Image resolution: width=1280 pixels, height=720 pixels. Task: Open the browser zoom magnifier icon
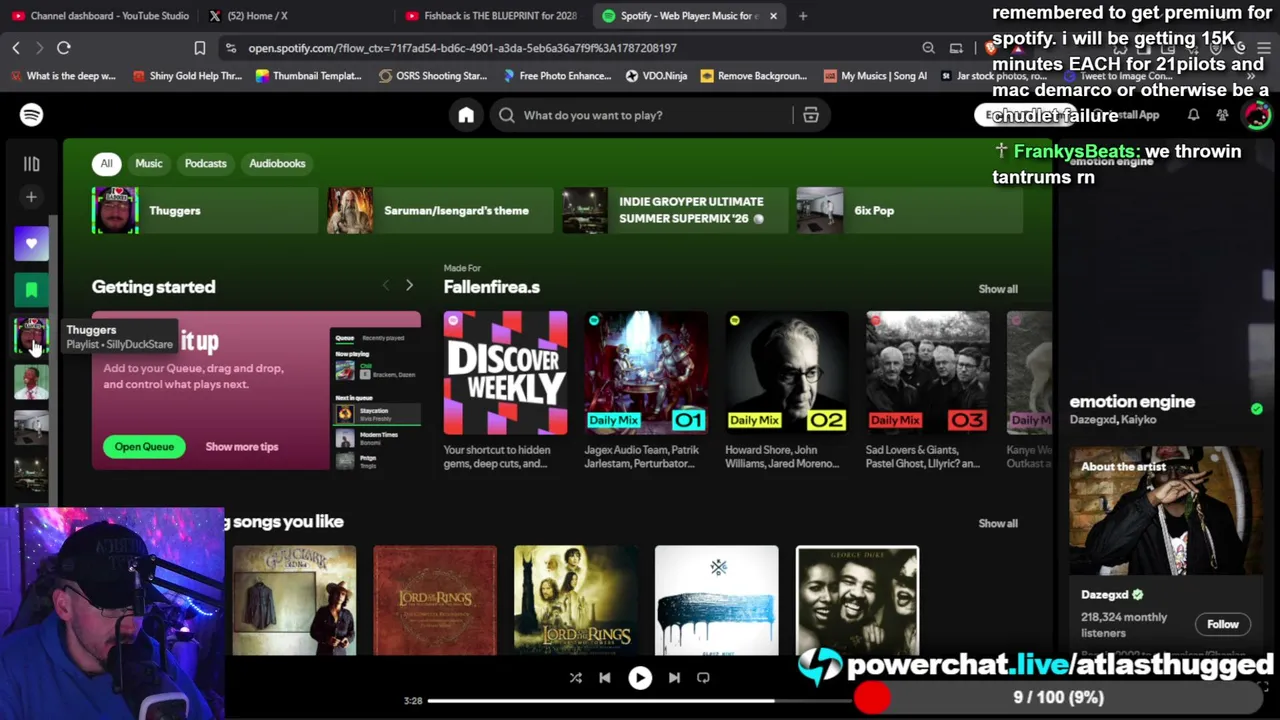click(928, 48)
